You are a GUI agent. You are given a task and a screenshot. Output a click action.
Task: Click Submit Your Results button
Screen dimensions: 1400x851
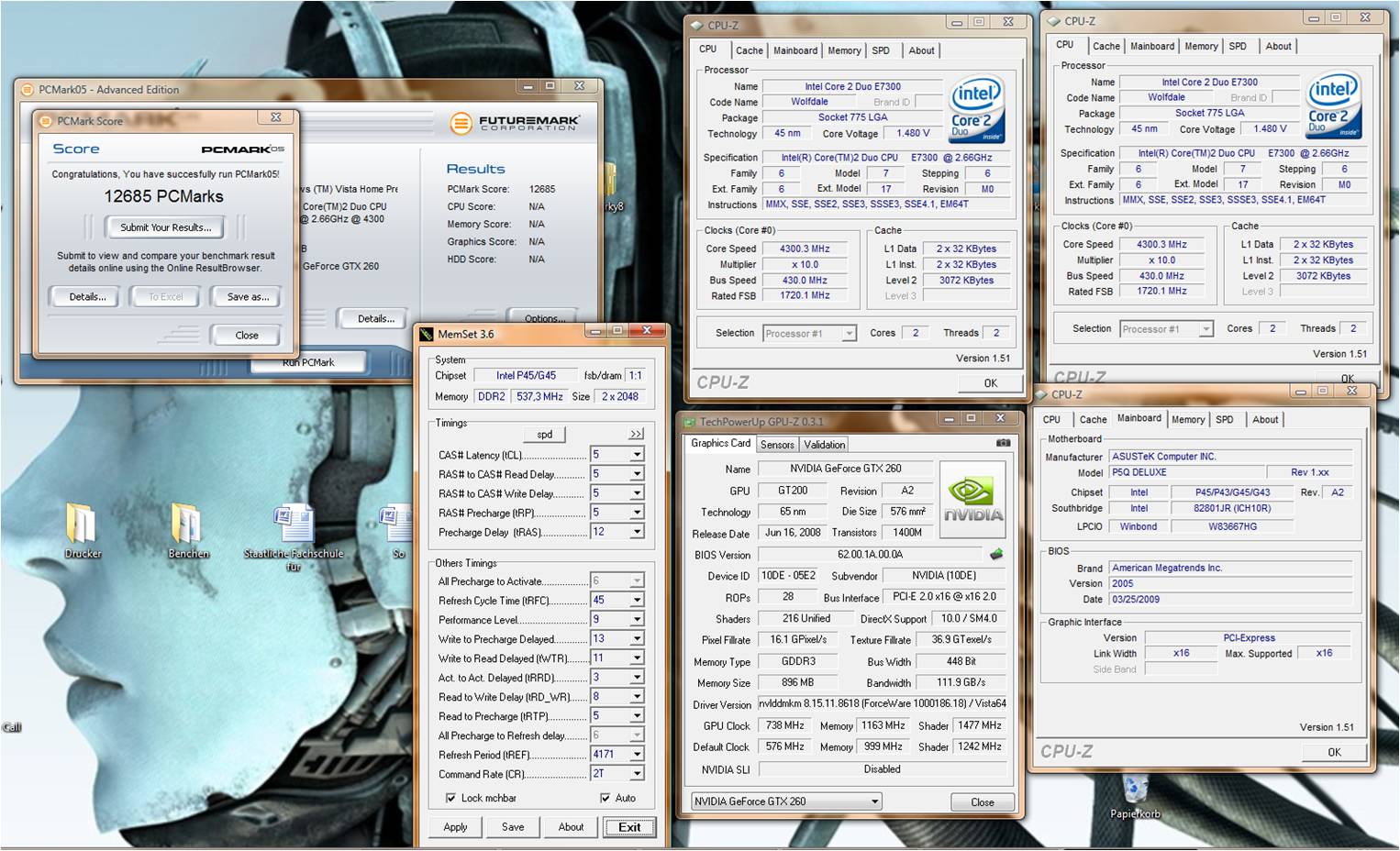coord(165,227)
